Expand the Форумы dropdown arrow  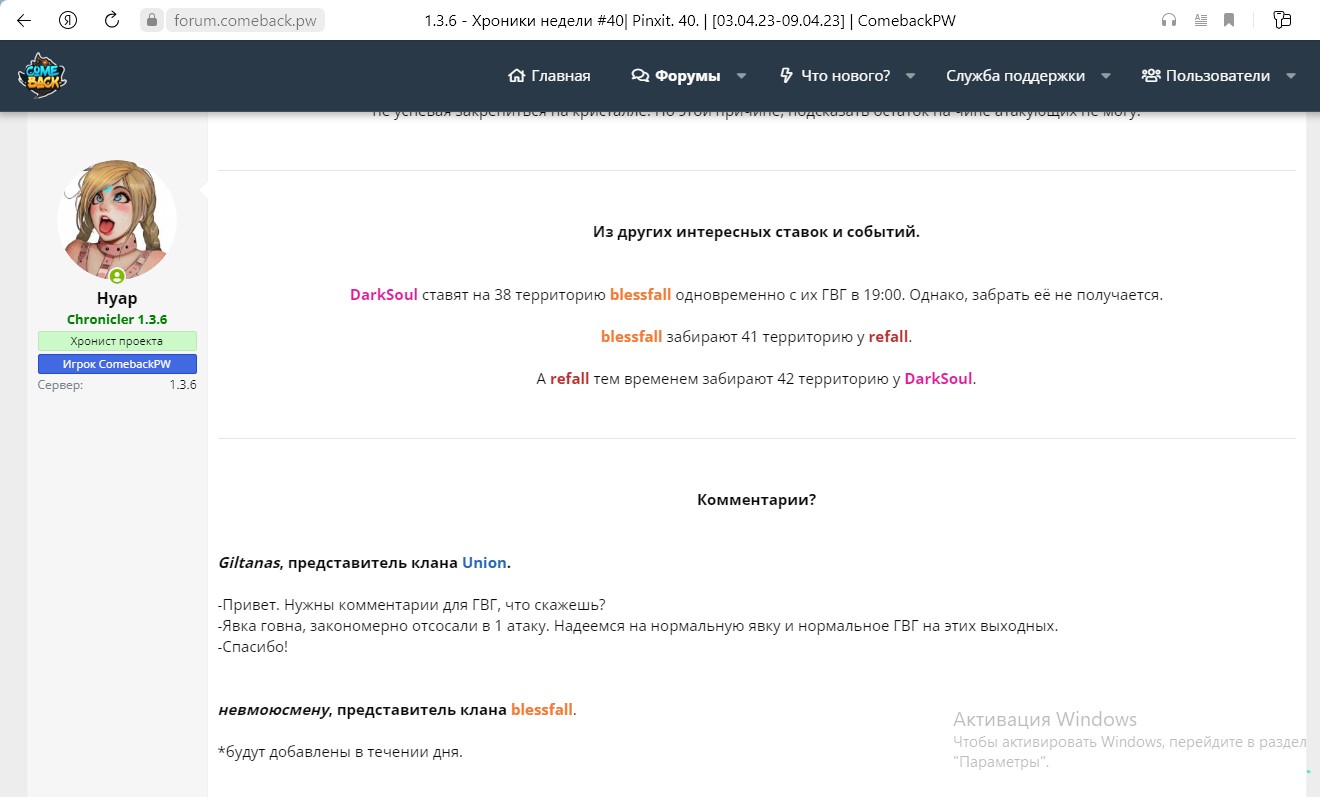tap(741, 76)
